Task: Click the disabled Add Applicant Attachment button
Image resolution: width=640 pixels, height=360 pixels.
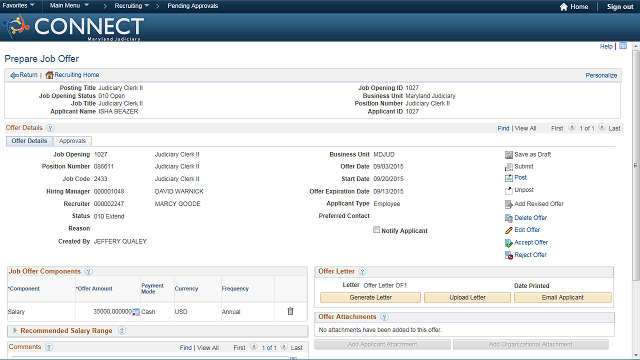Action: coord(382,344)
